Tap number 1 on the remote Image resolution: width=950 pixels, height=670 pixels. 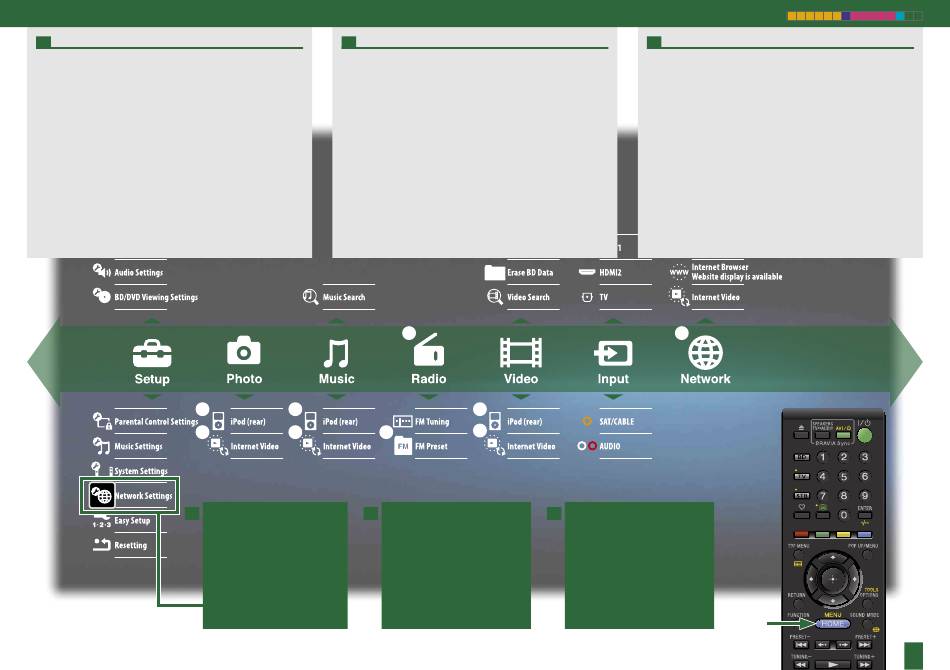[822, 457]
